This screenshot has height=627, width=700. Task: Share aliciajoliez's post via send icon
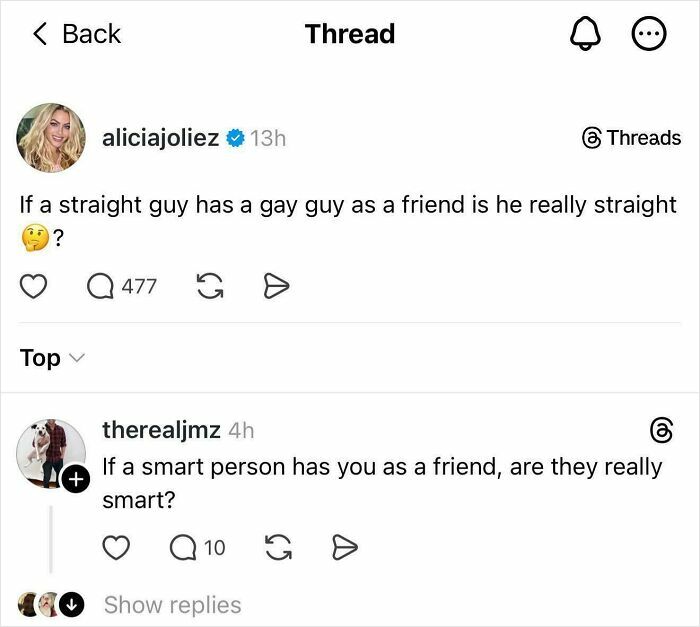point(275,287)
